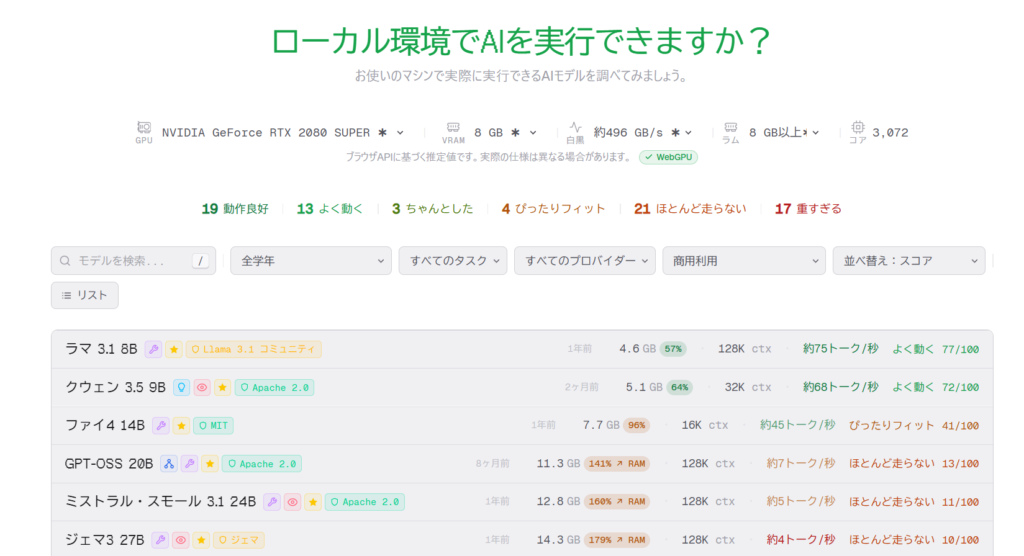Filter by 13 よく動く rating
The image size is (1024, 556).
[330, 209]
